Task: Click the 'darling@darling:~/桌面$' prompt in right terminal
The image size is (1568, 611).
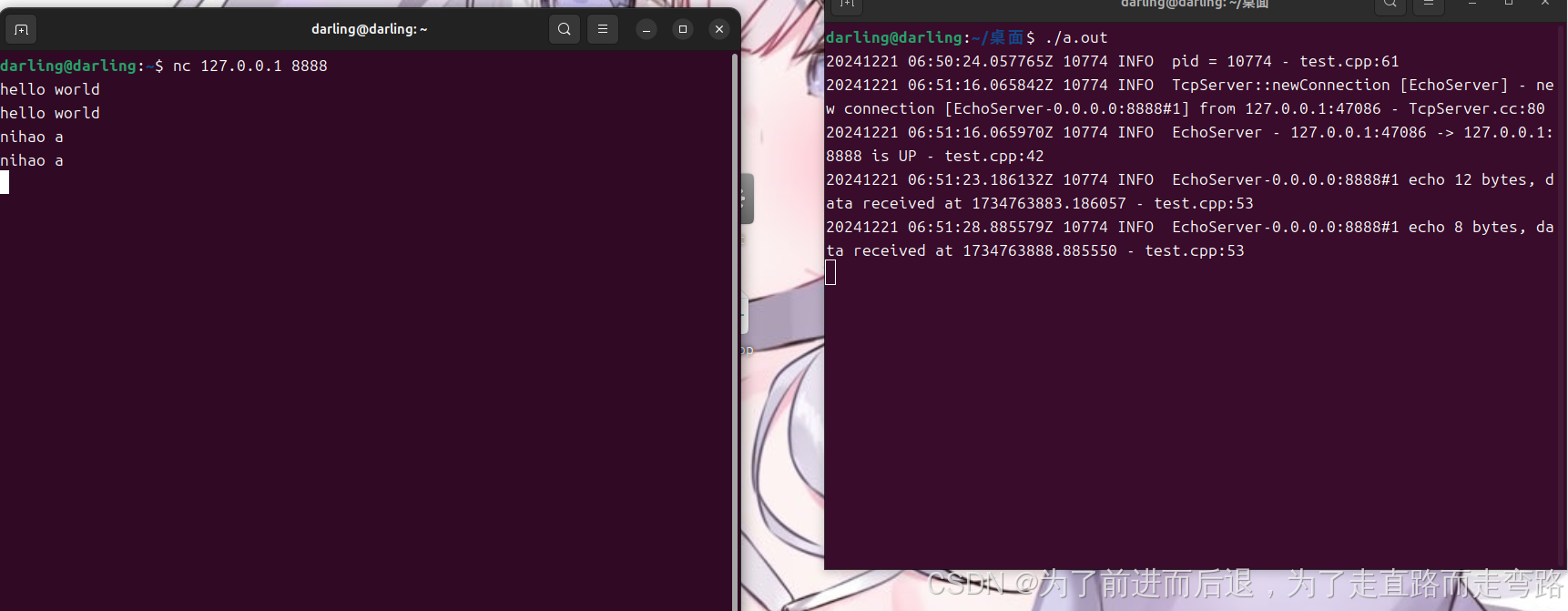Action: [x=931, y=37]
